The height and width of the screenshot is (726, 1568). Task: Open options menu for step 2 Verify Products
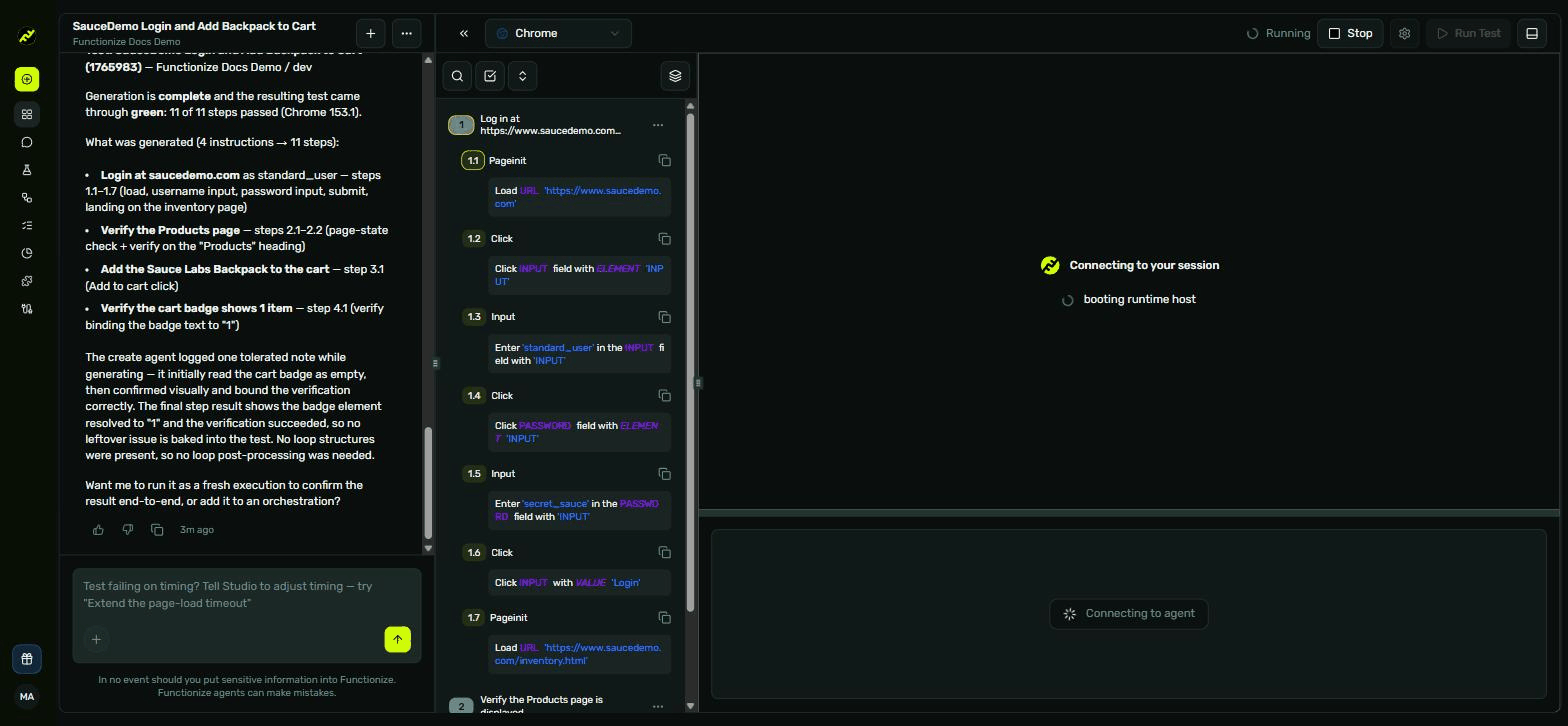pyautogui.click(x=657, y=706)
